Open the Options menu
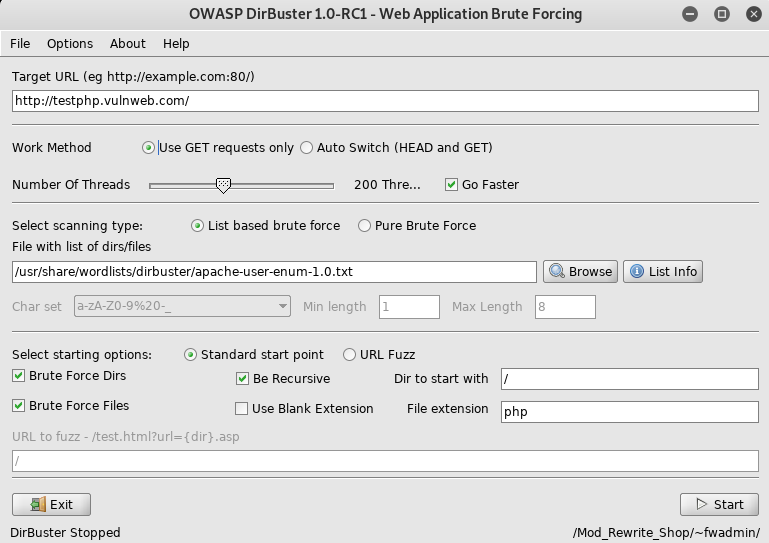Viewport: 769px width, 543px height. (x=70, y=44)
